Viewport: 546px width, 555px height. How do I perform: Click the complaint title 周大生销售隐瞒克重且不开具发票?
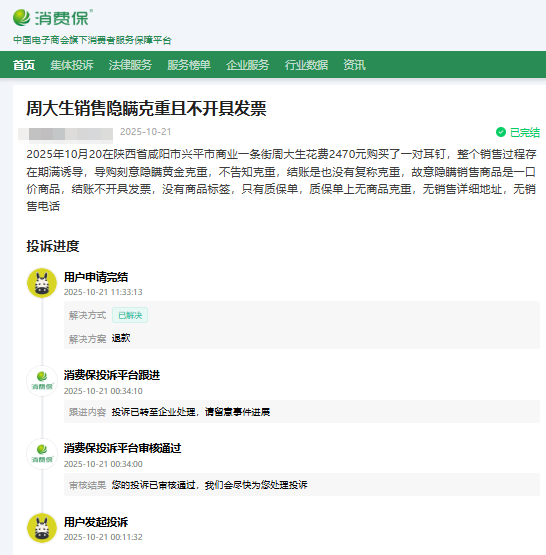click(x=146, y=108)
